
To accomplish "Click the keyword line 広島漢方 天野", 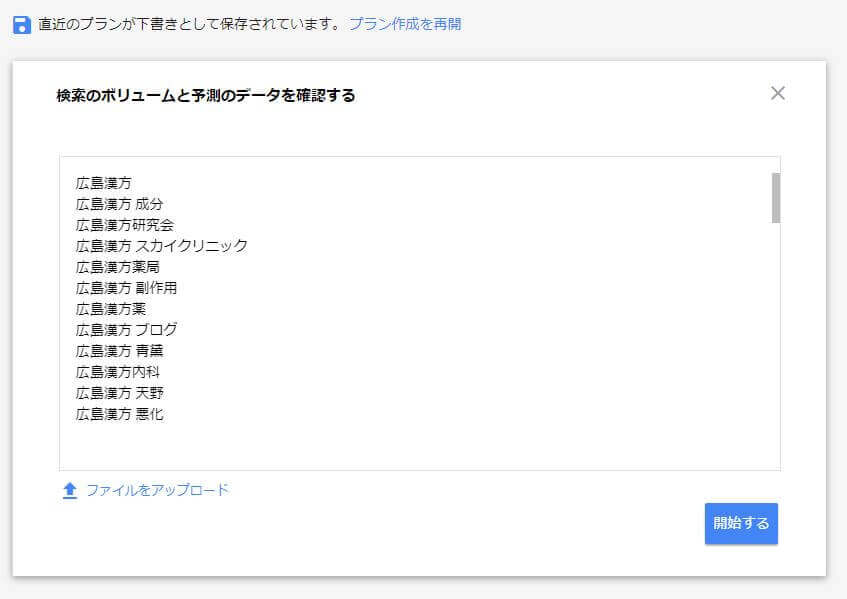I will 119,393.
